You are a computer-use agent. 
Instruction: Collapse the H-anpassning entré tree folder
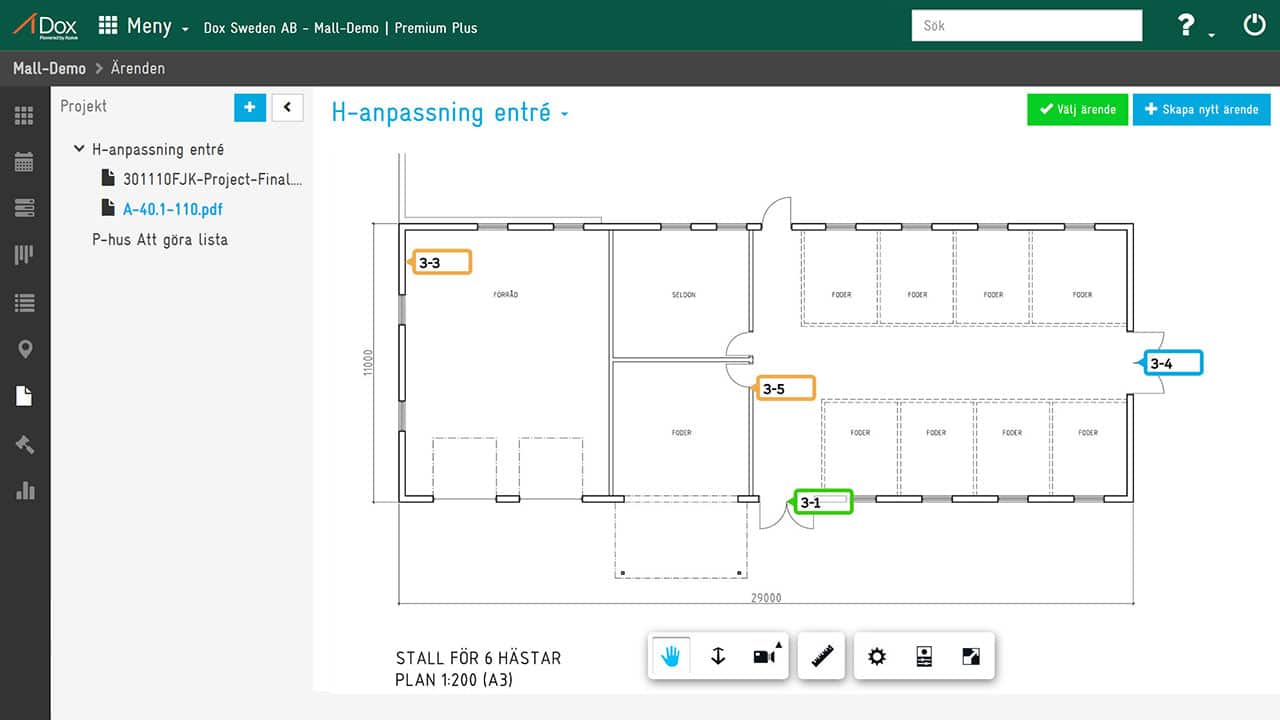[x=79, y=149]
